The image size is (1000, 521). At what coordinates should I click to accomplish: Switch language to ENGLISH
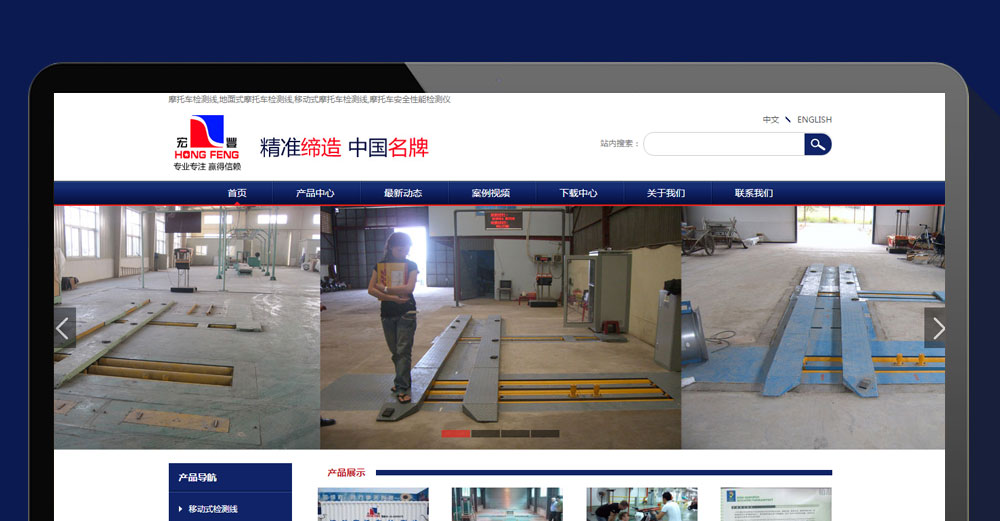pyautogui.click(x=814, y=120)
